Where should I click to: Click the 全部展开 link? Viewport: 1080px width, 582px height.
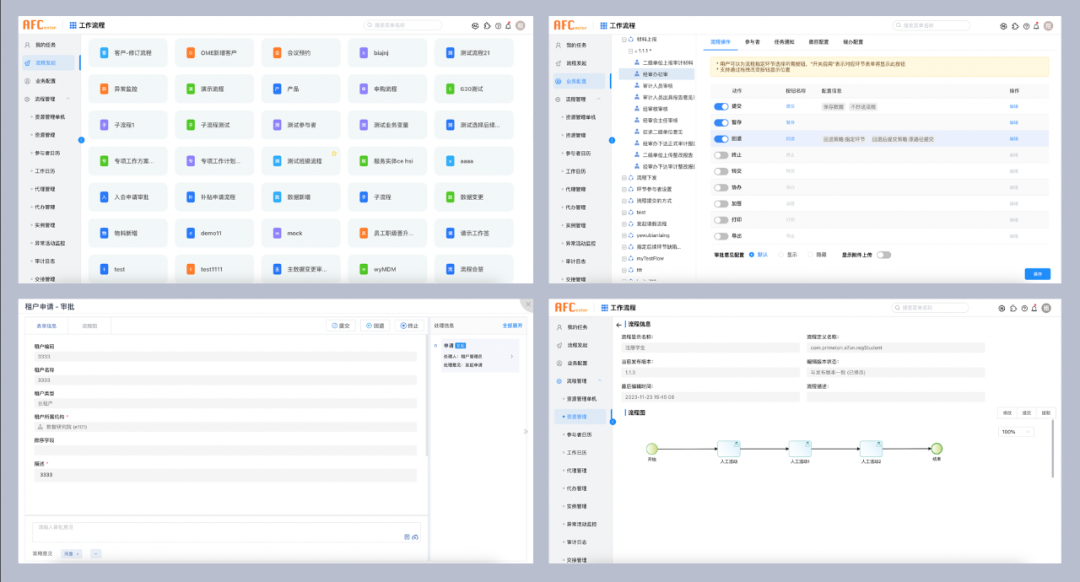pos(512,326)
